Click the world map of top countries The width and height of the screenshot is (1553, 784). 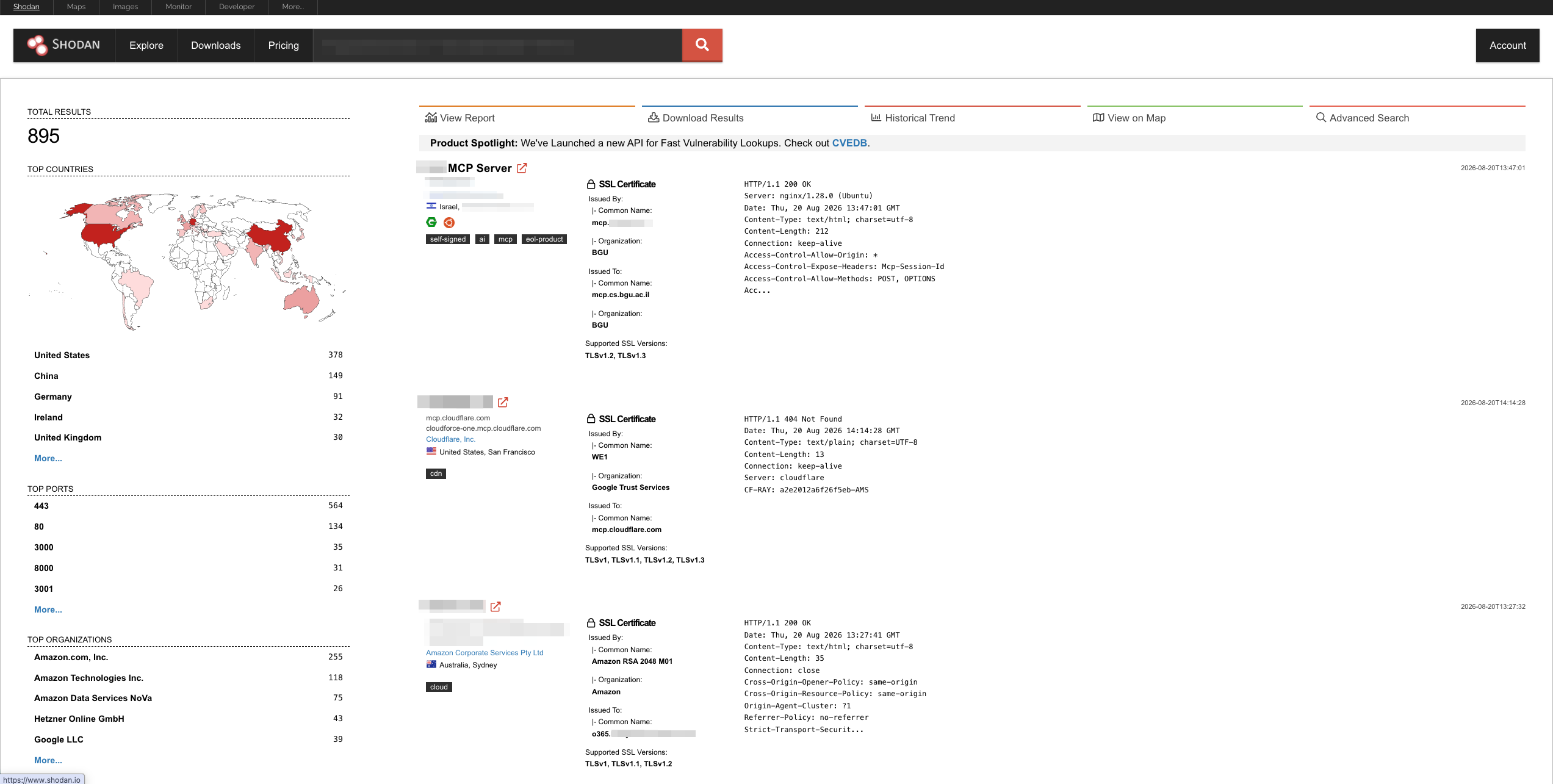click(x=188, y=261)
